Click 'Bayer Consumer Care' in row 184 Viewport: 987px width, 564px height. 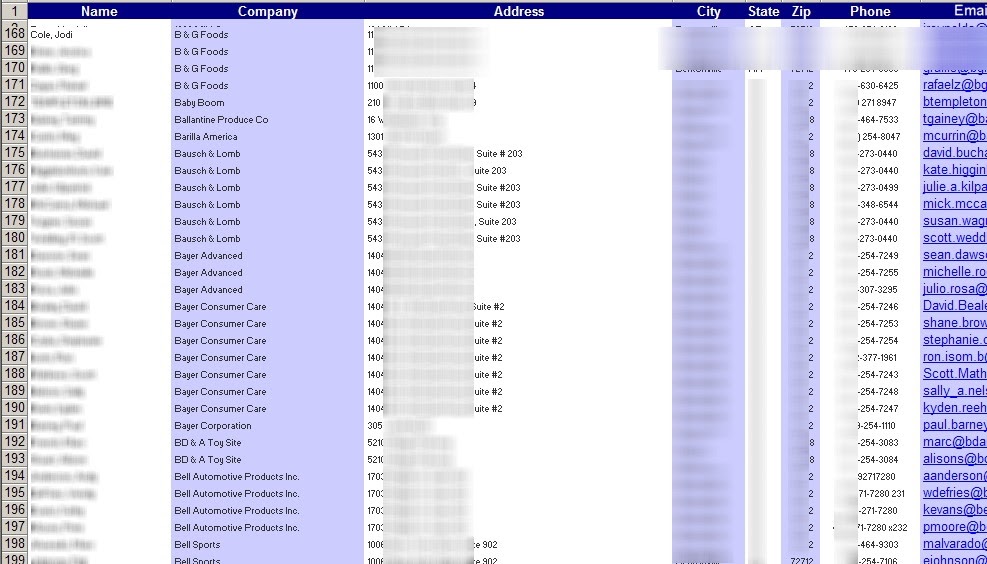pos(220,307)
